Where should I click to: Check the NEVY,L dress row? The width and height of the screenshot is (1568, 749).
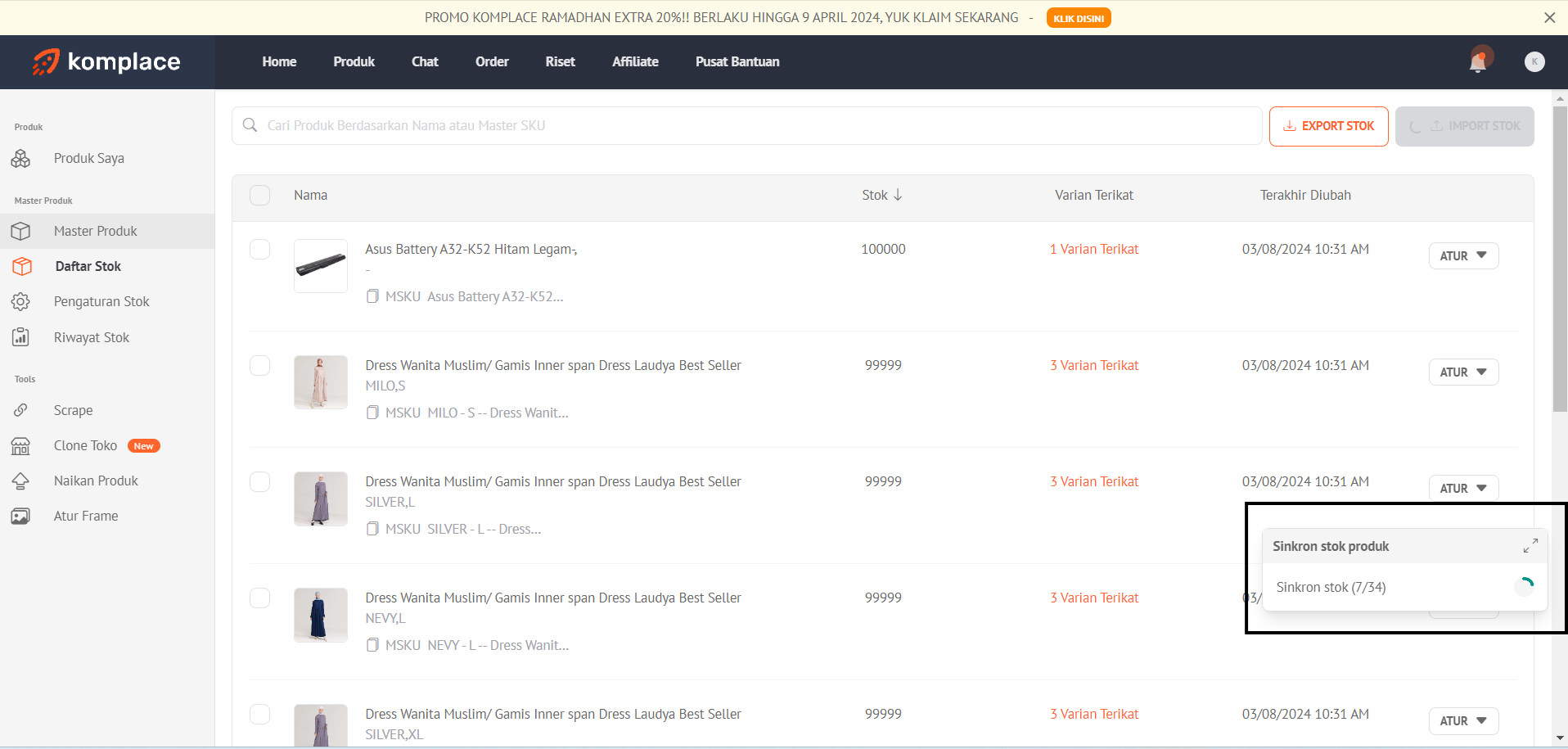pyautogui.click(x=260, y=598)
